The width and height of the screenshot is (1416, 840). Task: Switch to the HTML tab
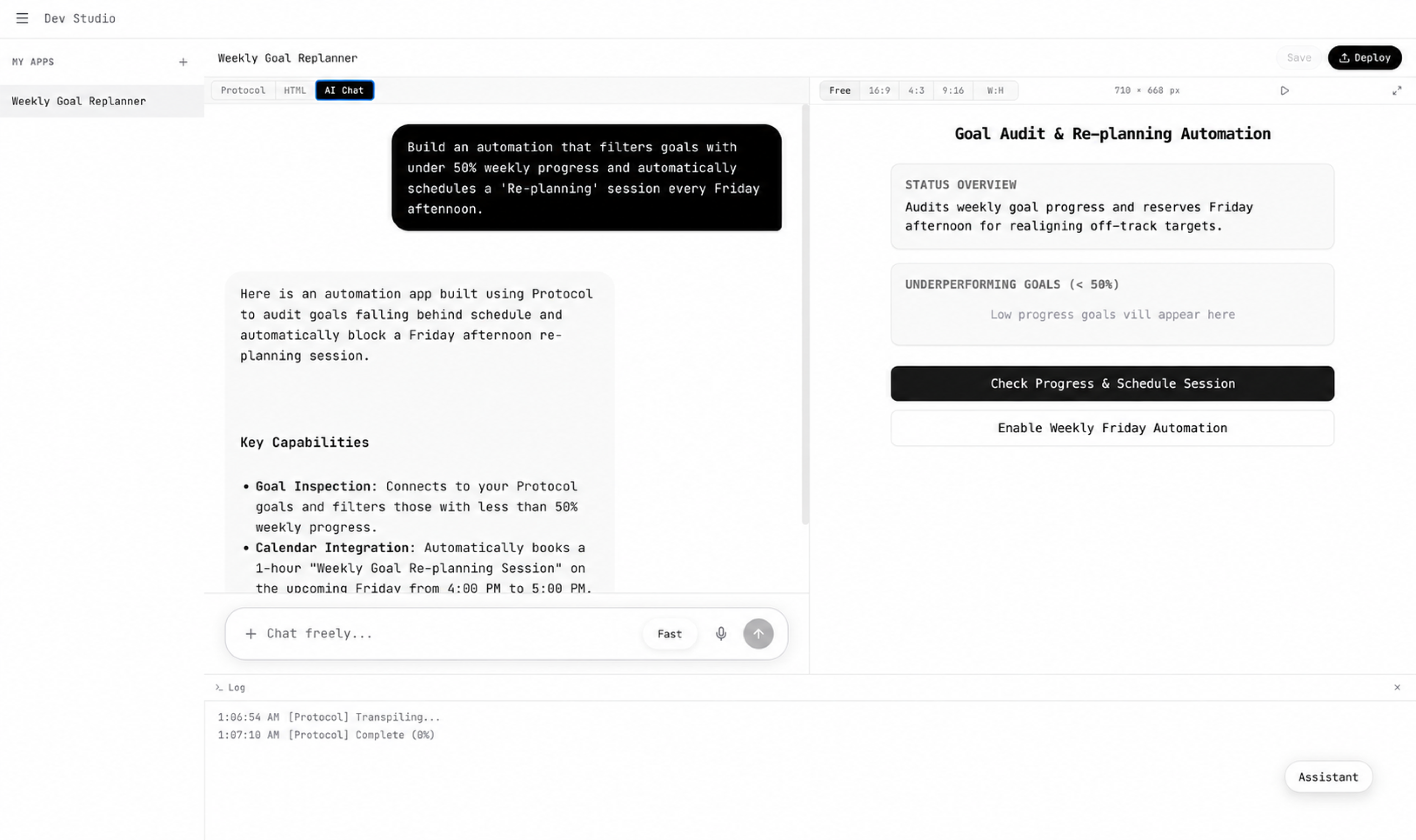294,90
